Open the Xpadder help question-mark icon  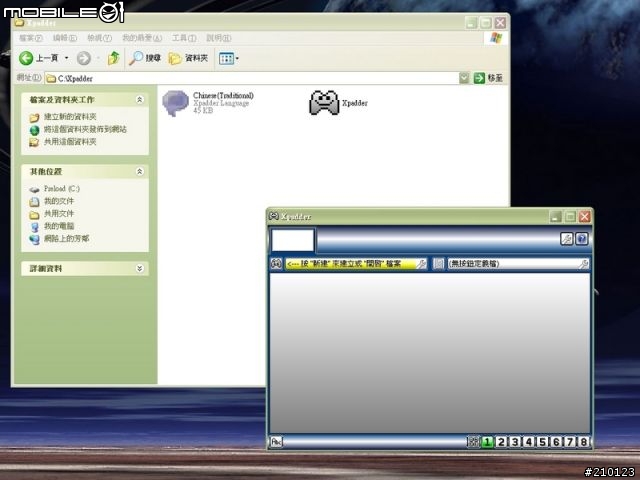coord(582,239)
